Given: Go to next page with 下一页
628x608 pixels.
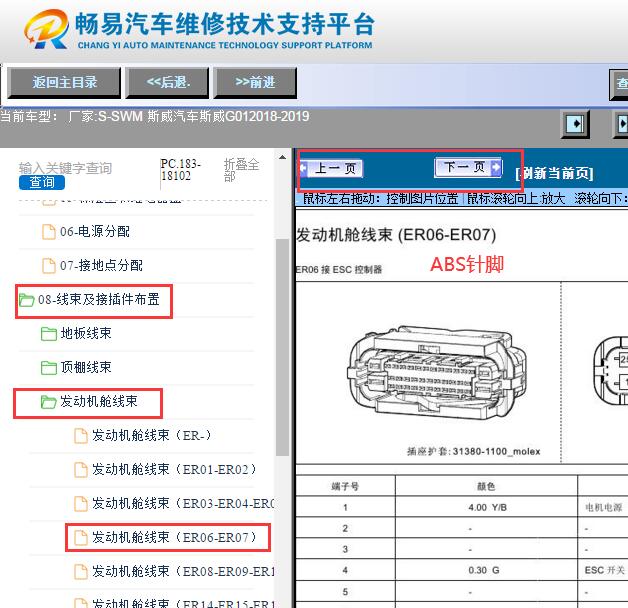Looking at the screenshot, I should click(468, 167).
